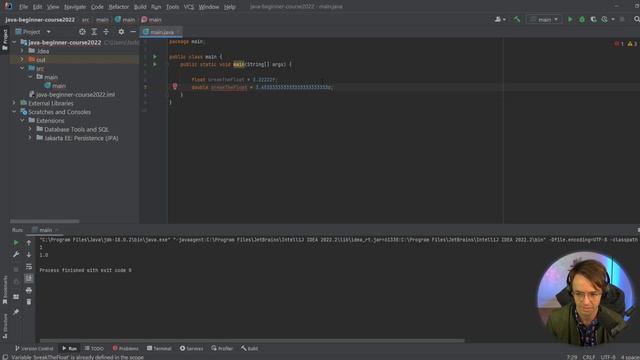The width and height of the screenshot is (640, 360).
Task: Click the warnings count indicator in editor
Action: tap(632, 44)
